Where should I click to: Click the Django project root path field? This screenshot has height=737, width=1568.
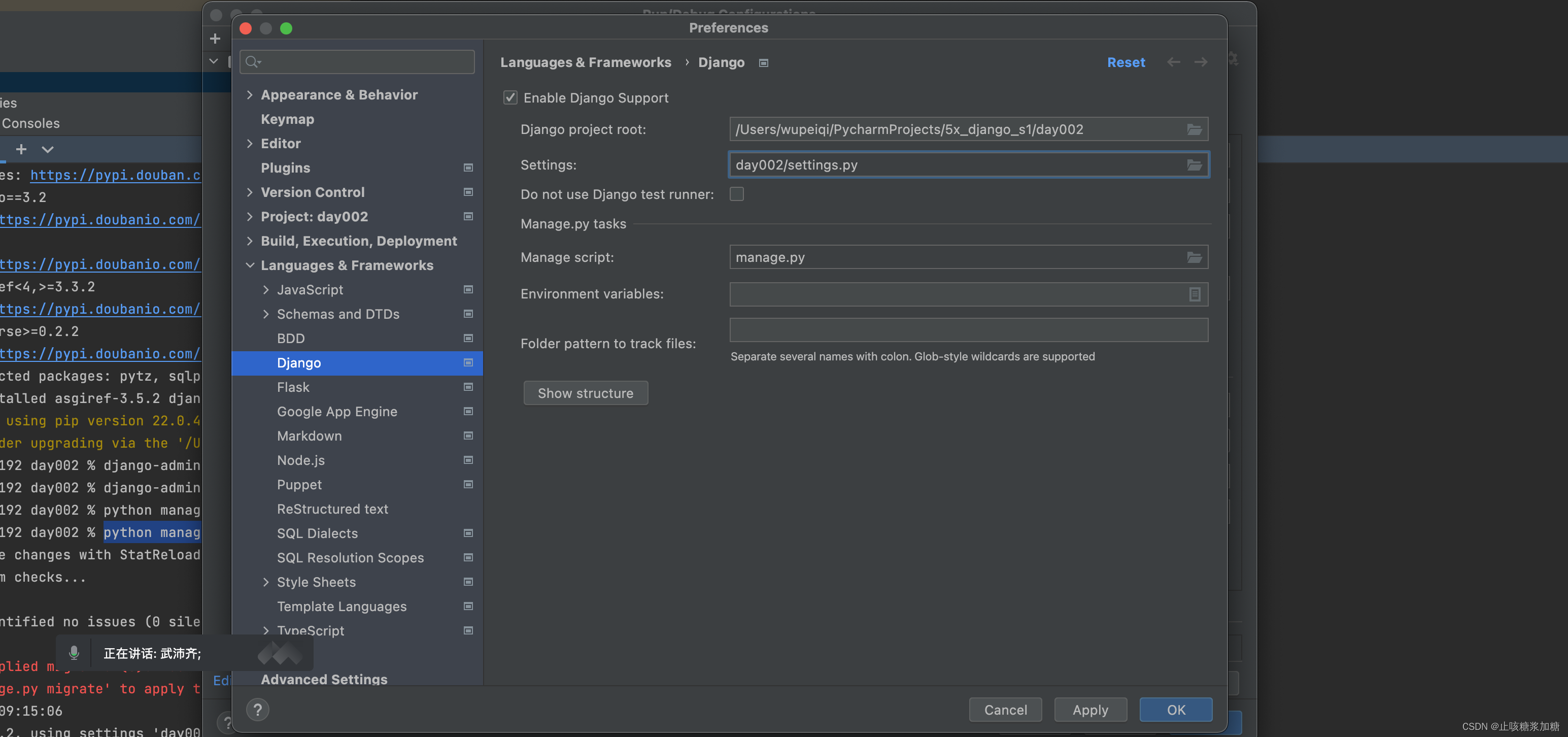(968, 129)
